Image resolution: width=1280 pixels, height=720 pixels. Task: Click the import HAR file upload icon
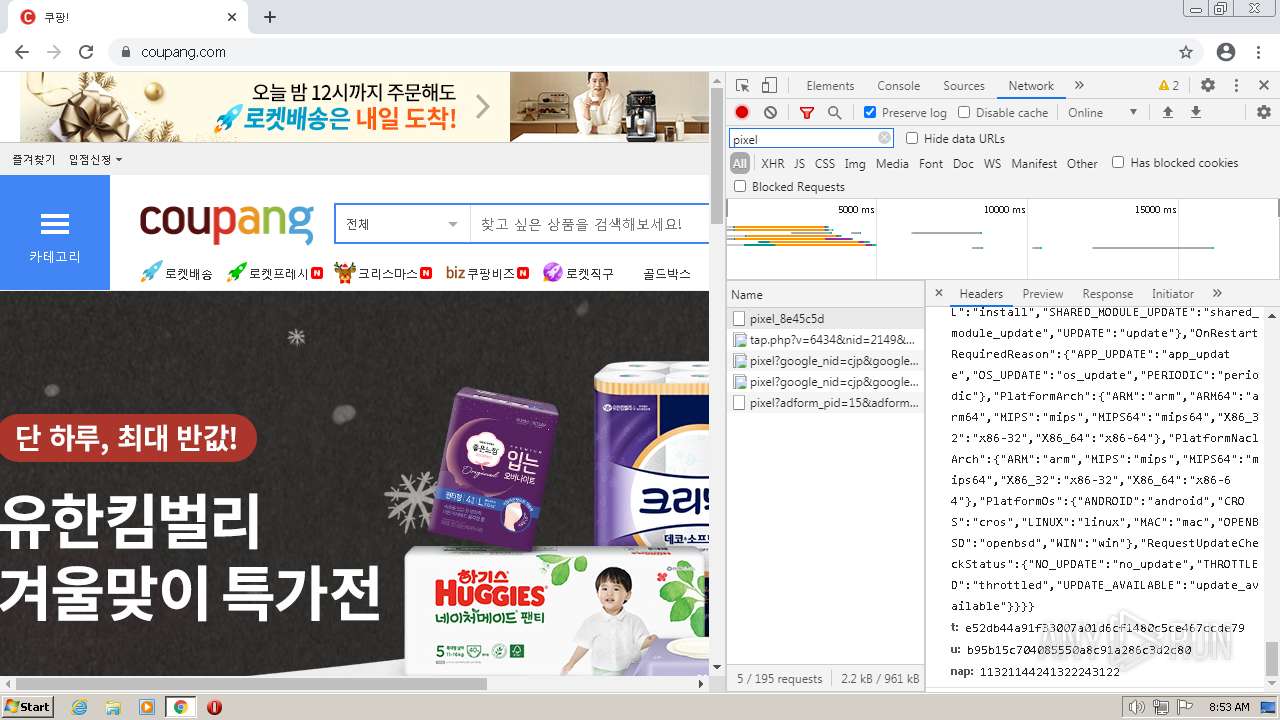1167,113
